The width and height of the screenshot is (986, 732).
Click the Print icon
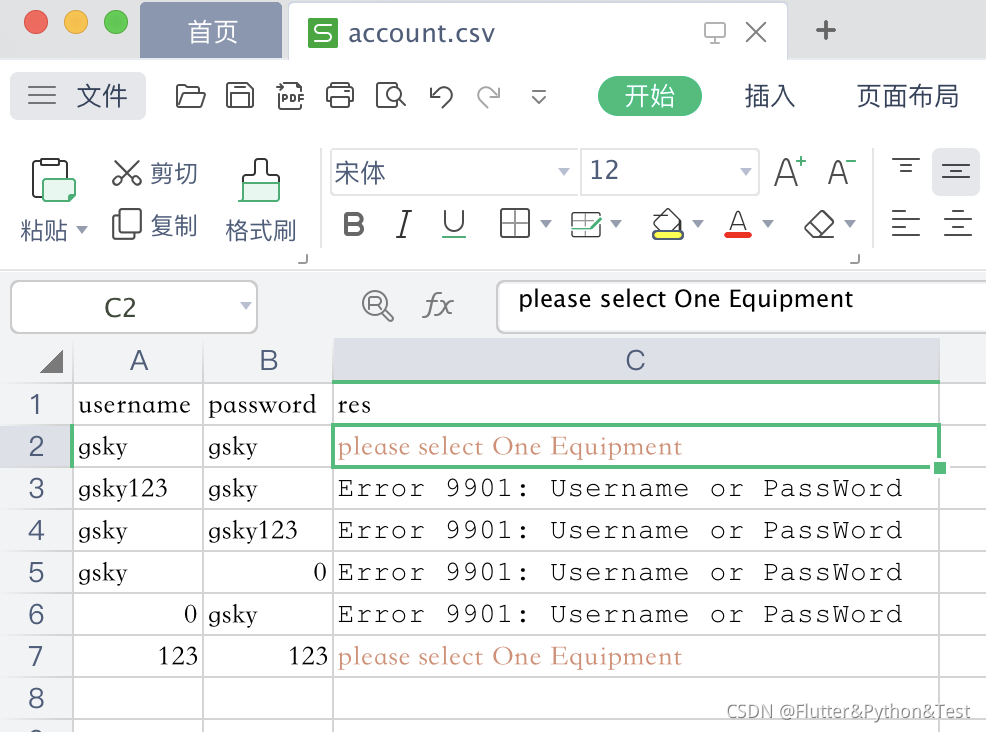coord(340,96)
